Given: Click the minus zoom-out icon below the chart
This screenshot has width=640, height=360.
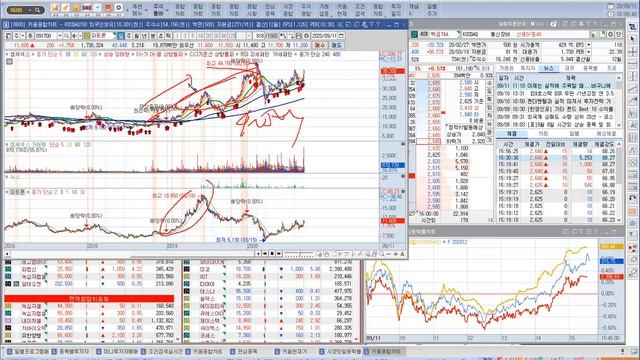Looking at the screenshot, I should (x=389, y=254).
